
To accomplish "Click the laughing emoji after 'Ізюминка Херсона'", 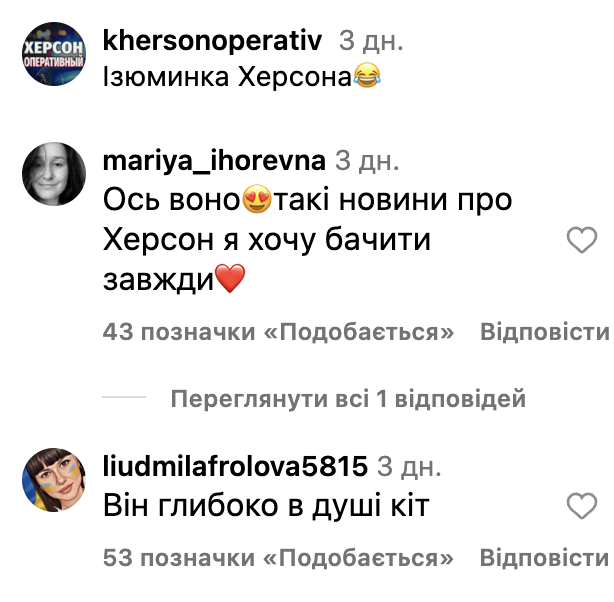I will pyautogui.click(x=367, y=75).
